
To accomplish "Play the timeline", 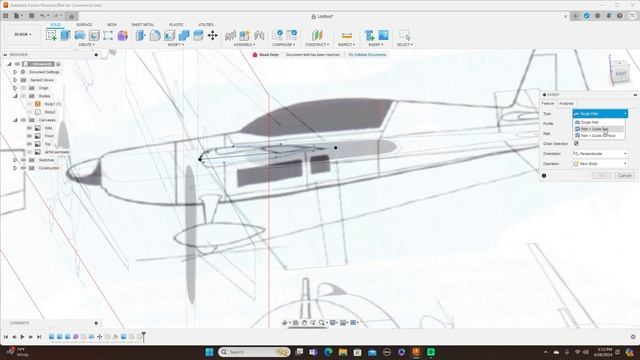I will tap(22, 337).
